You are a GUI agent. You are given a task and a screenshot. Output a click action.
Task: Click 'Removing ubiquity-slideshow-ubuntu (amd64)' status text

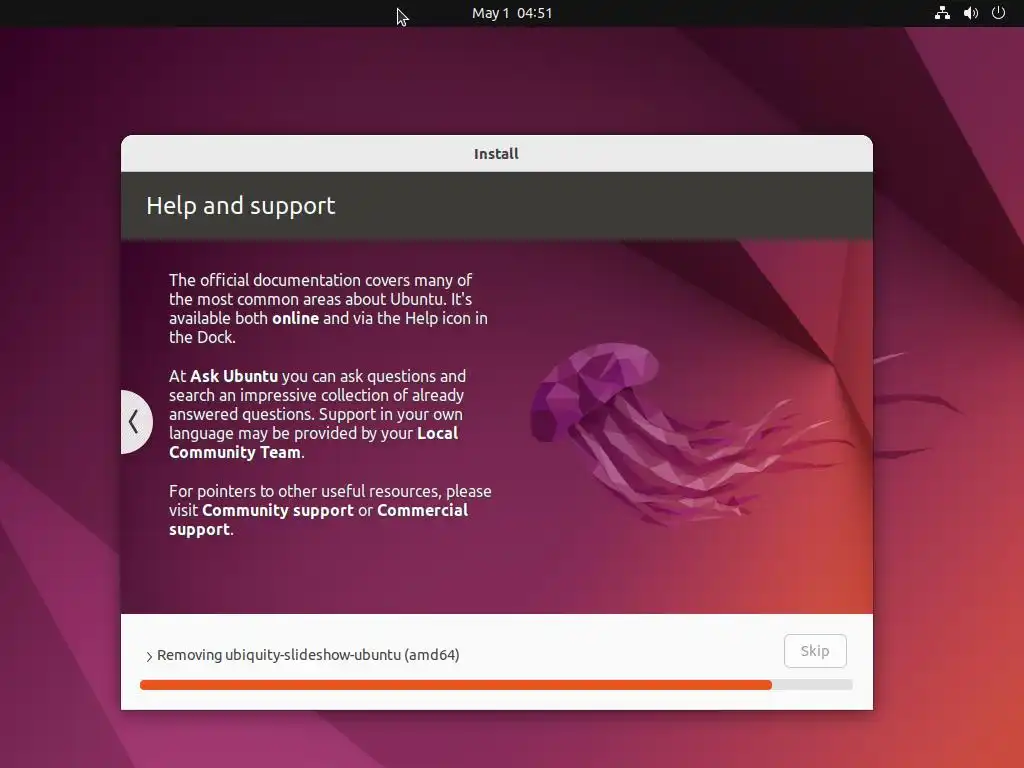click(x=308, y=655)
